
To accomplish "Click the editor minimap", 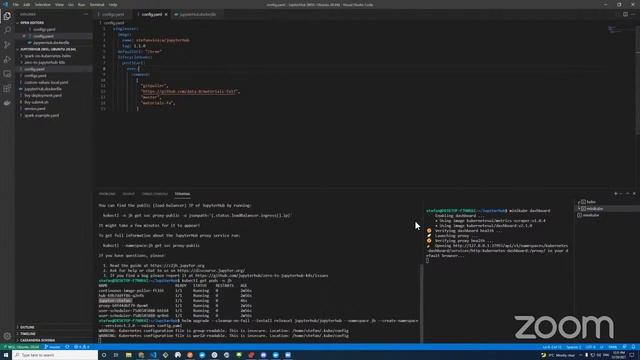I will click(x=614, y=30).
